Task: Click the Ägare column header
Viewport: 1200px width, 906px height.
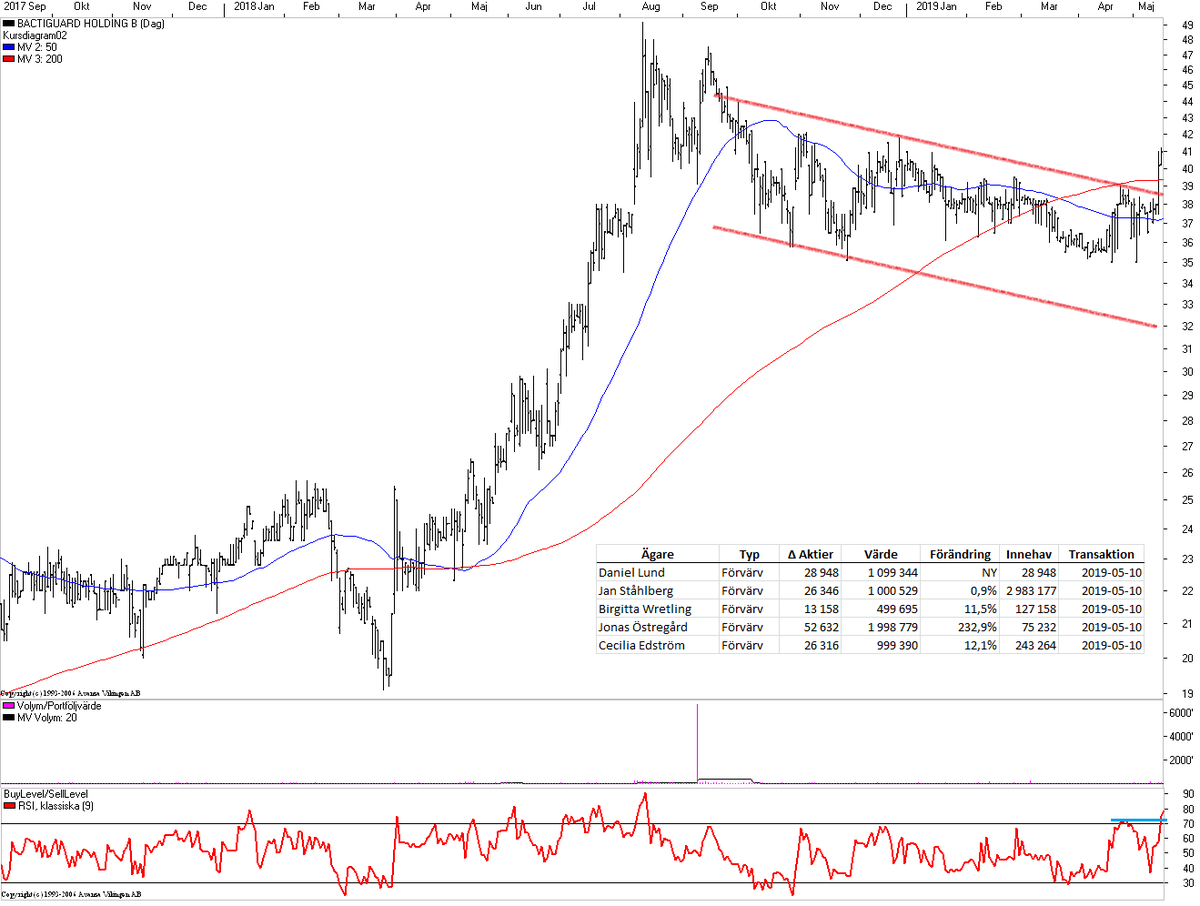Action: pos(657,554)
